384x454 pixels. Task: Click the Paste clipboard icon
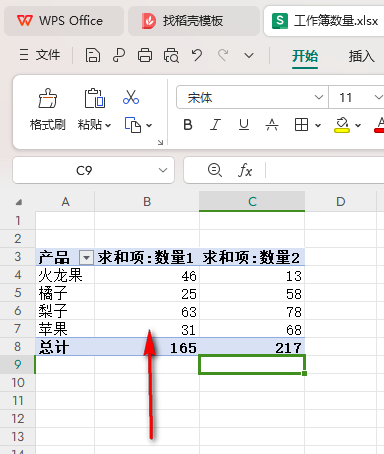pyautogui.click(x=94, y=98)
